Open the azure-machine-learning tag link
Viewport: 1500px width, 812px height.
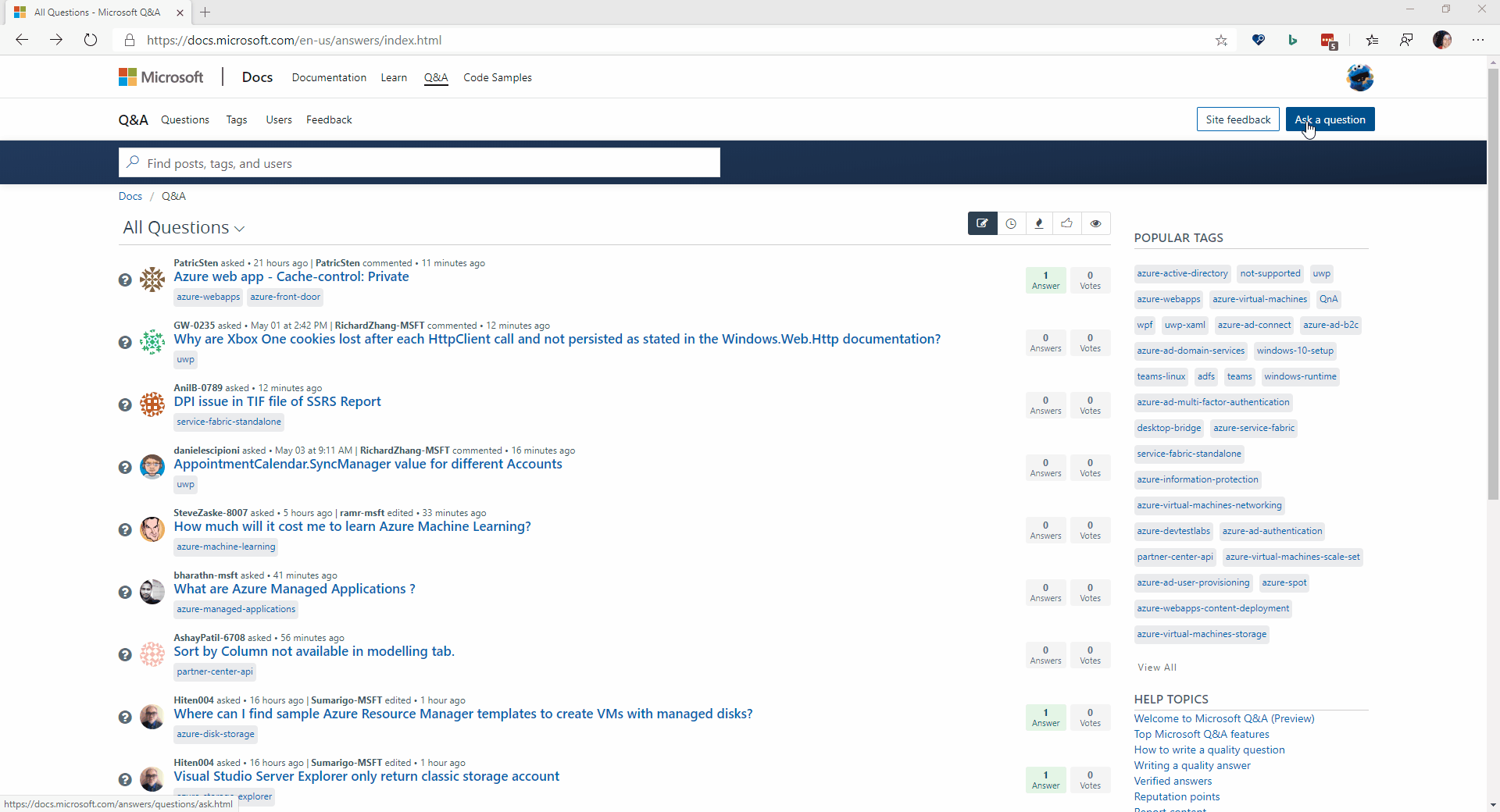click(x=225, y=547)
